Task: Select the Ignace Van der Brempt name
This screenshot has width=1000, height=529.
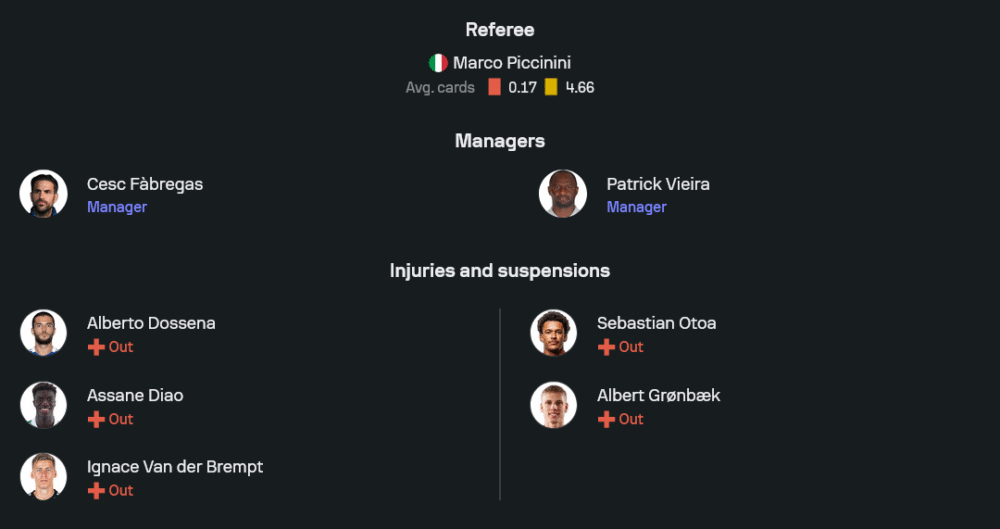Action: [175, 467]
